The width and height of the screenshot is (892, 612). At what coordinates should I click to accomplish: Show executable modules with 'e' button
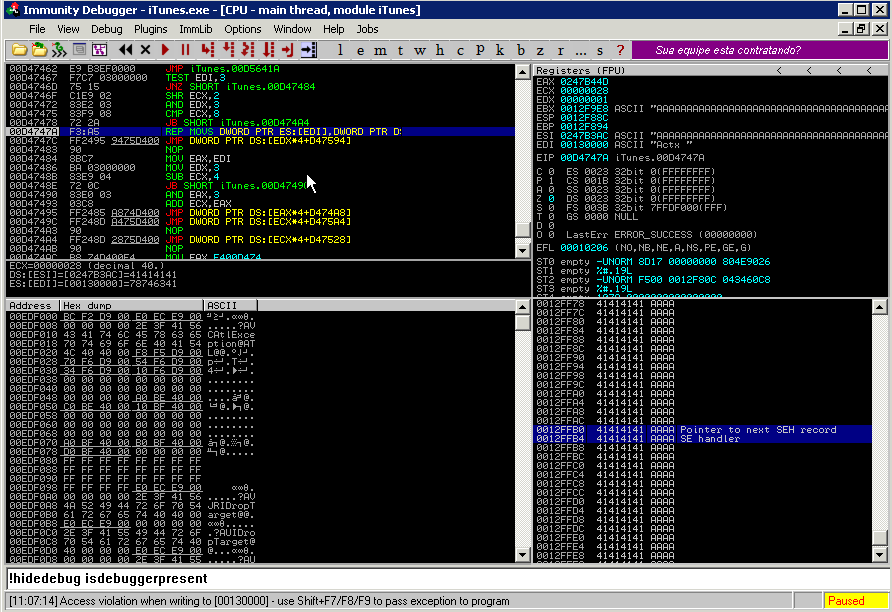tap(360, 50)
